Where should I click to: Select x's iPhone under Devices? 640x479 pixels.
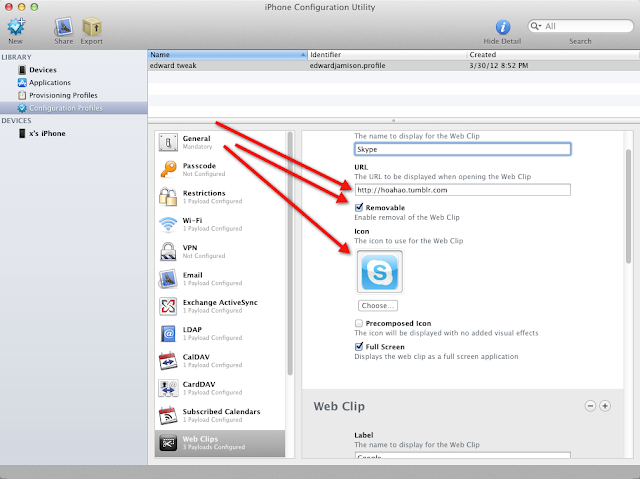tap(47, 133)
